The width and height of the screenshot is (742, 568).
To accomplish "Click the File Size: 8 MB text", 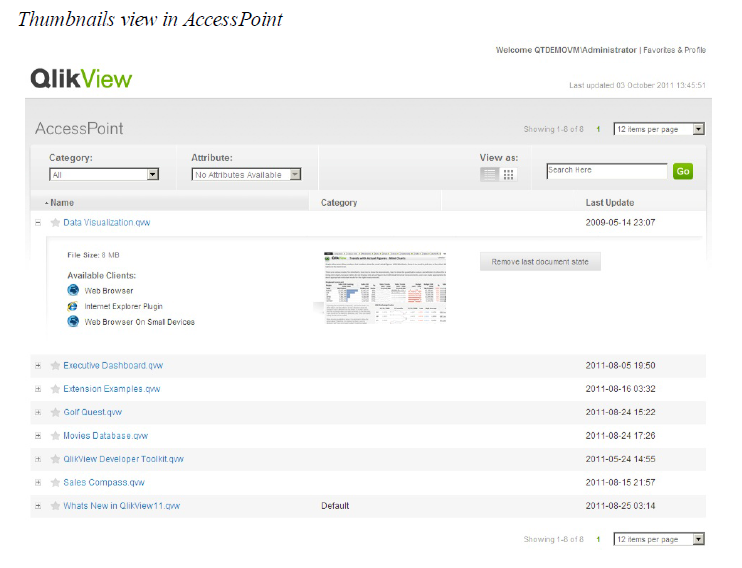I will pyautogui.click(x=93, y=255).
